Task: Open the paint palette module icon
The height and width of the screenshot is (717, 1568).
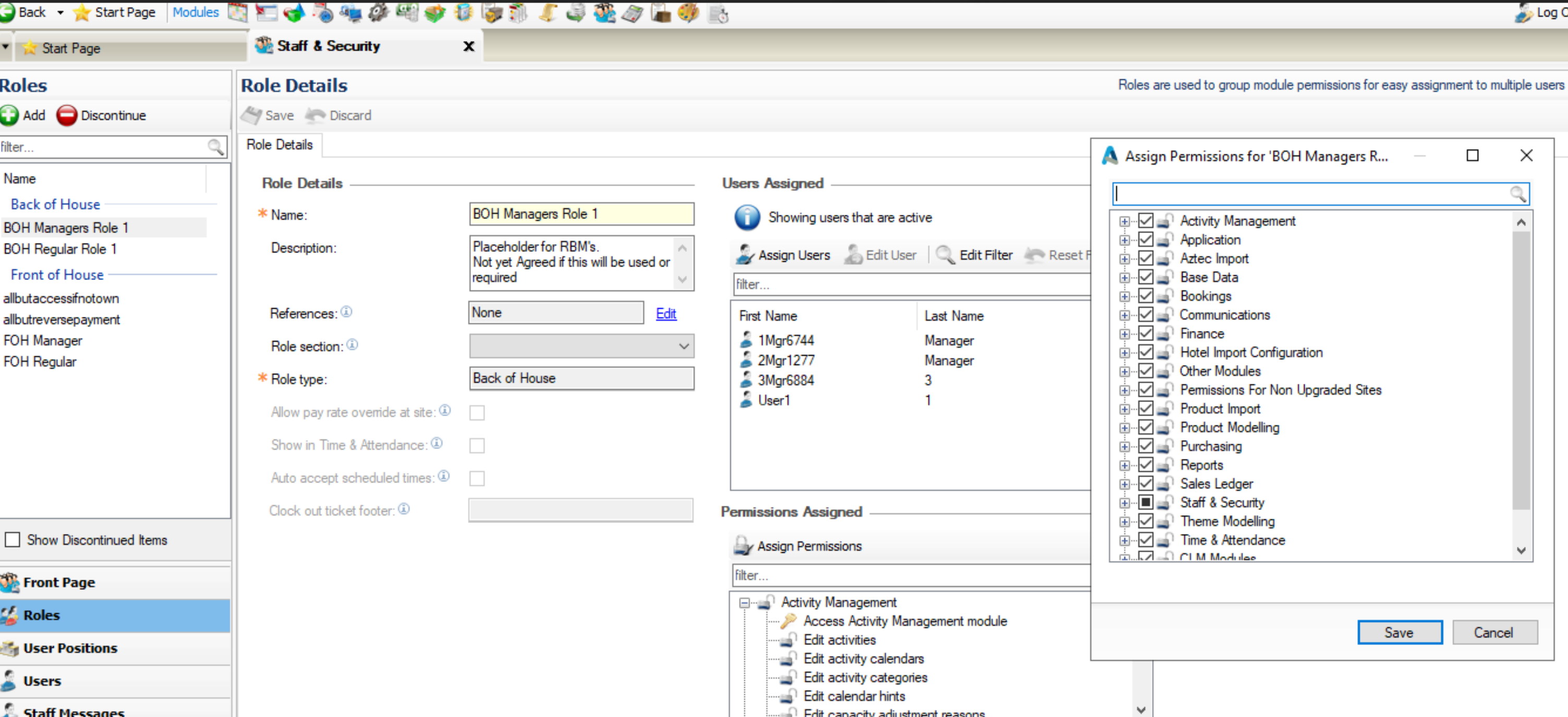Action: (x=688, y=12)
